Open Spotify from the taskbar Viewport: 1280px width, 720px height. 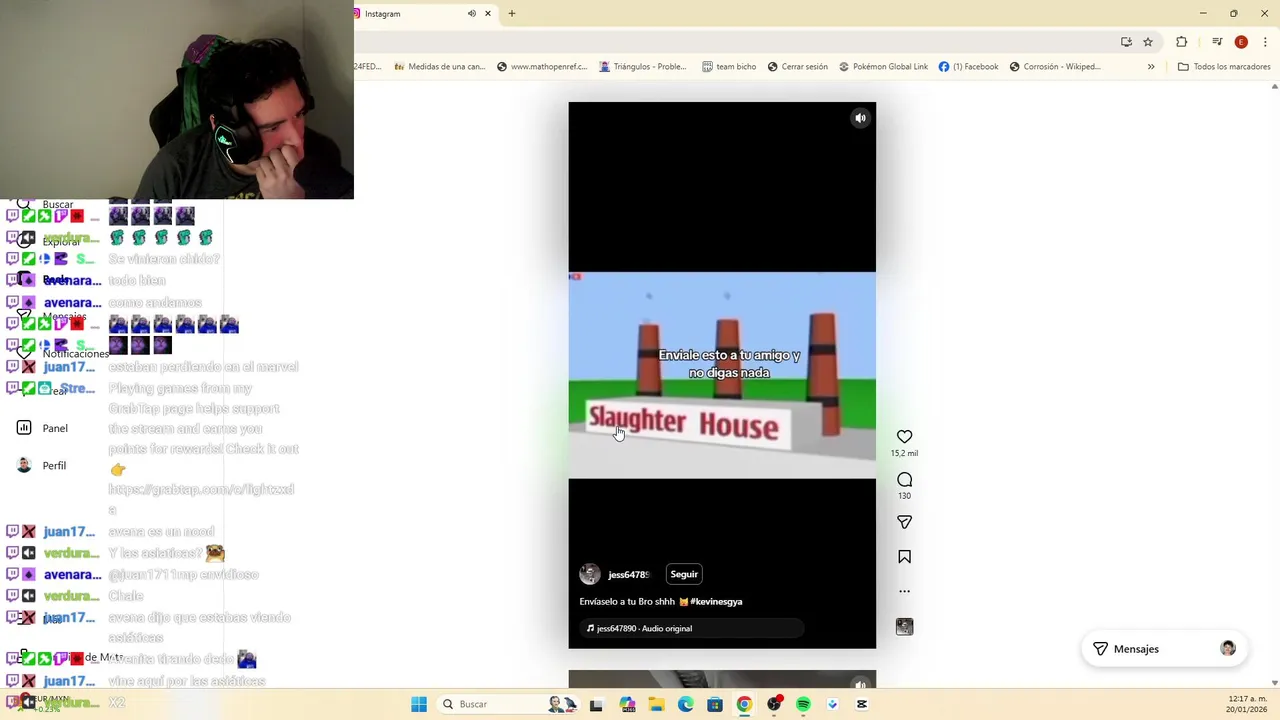click(803, 704)
